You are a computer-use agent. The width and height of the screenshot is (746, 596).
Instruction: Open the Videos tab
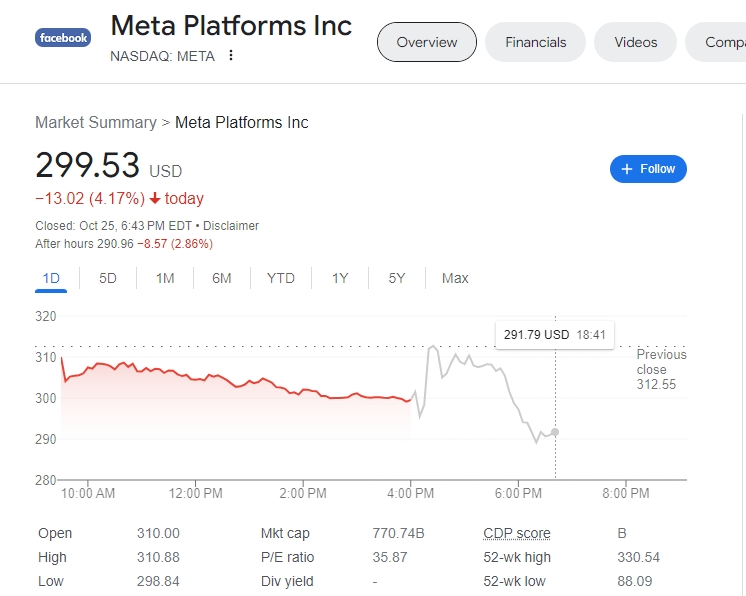636,42
